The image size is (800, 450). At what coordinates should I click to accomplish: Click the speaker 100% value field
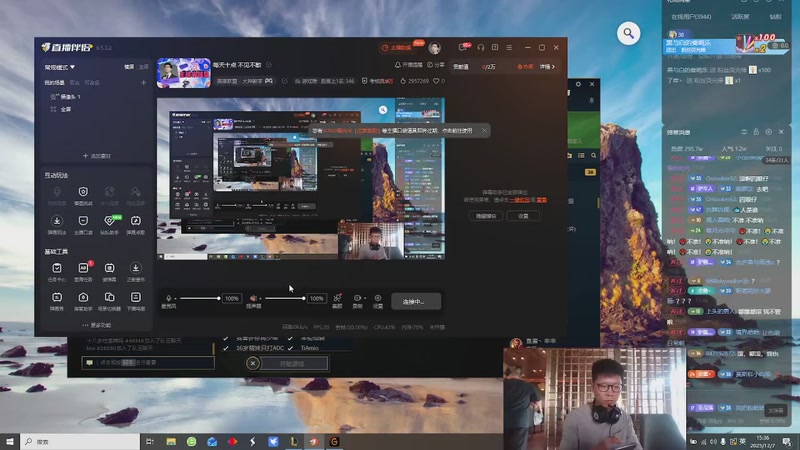pos(316,298)
